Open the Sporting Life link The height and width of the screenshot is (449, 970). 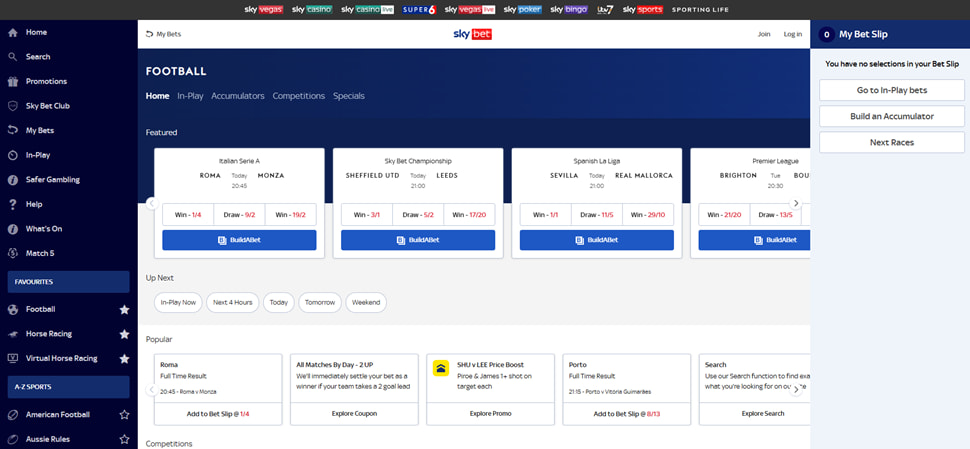700,9
